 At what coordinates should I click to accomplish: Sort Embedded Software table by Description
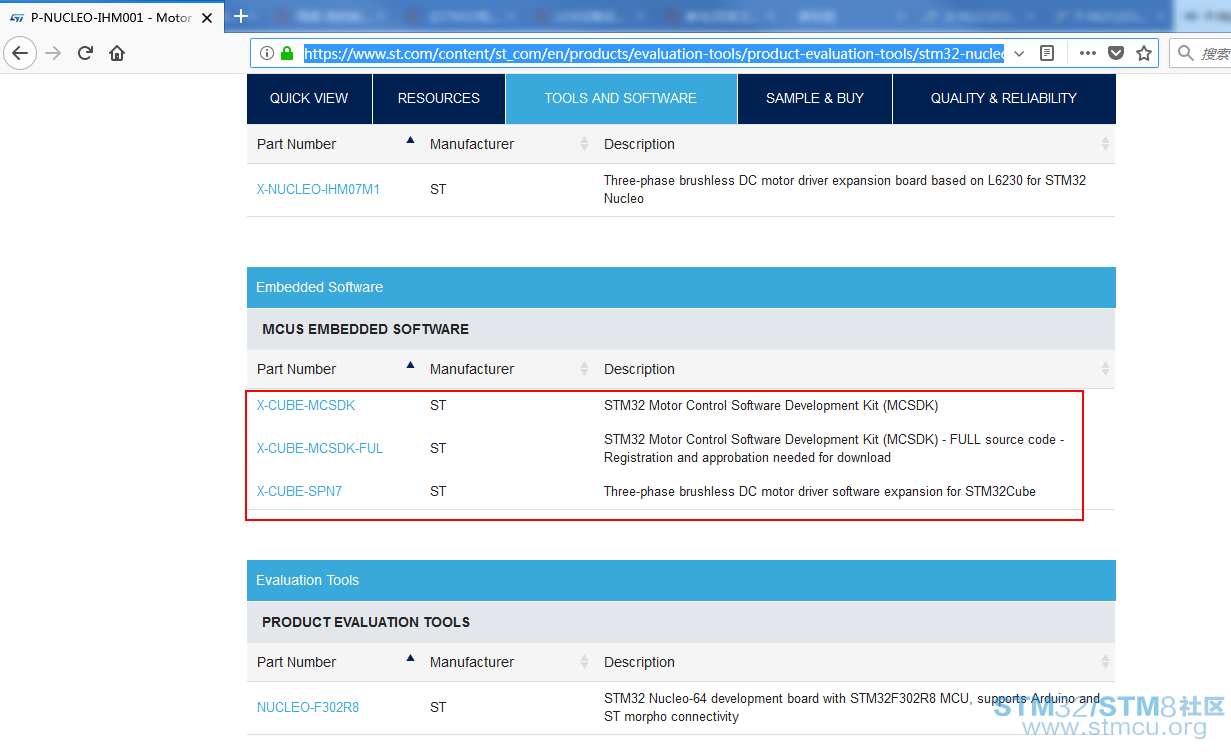click(x=1105, y=369)
